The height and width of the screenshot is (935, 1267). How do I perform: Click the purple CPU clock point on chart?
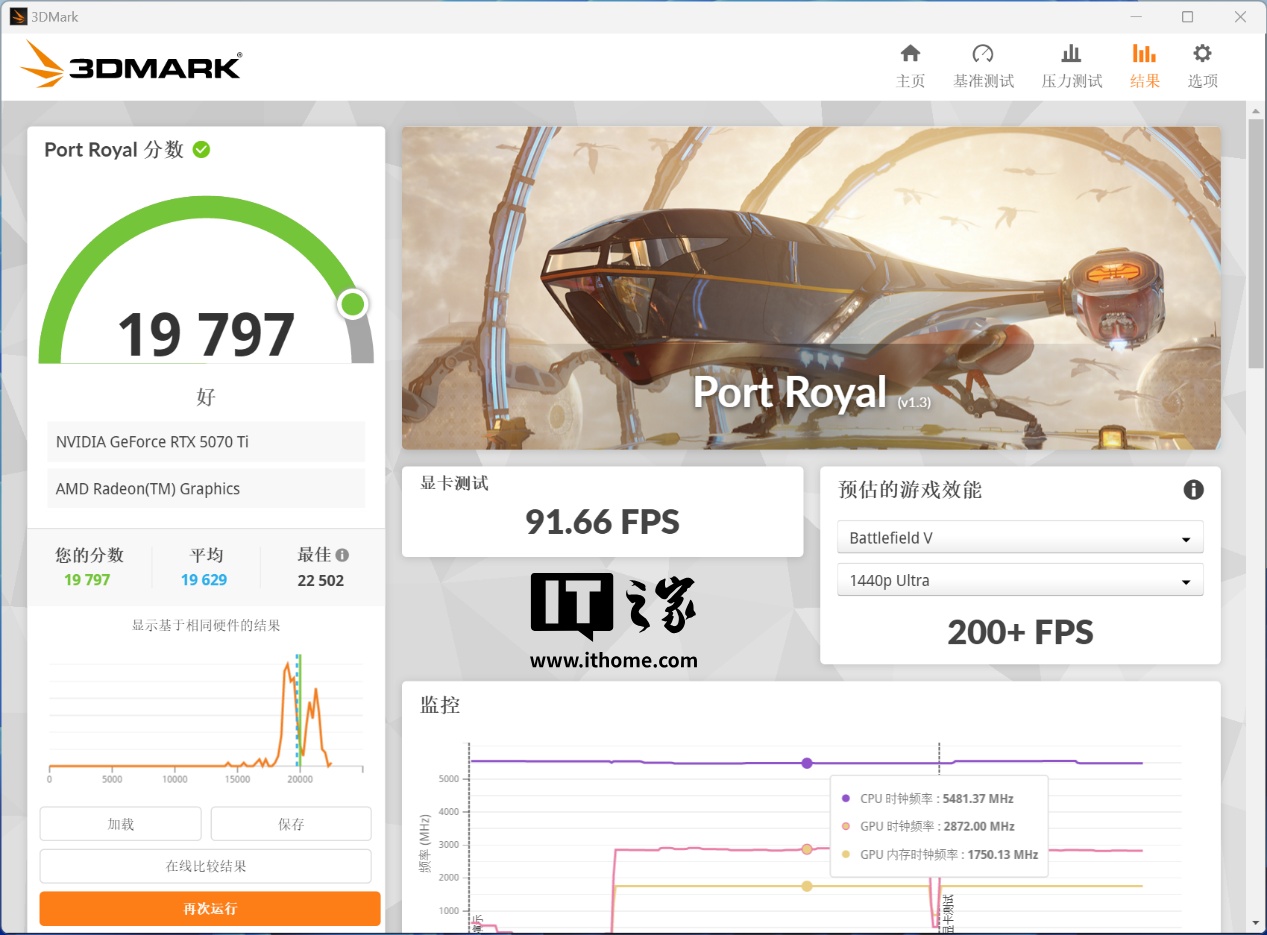pos(807,763)
